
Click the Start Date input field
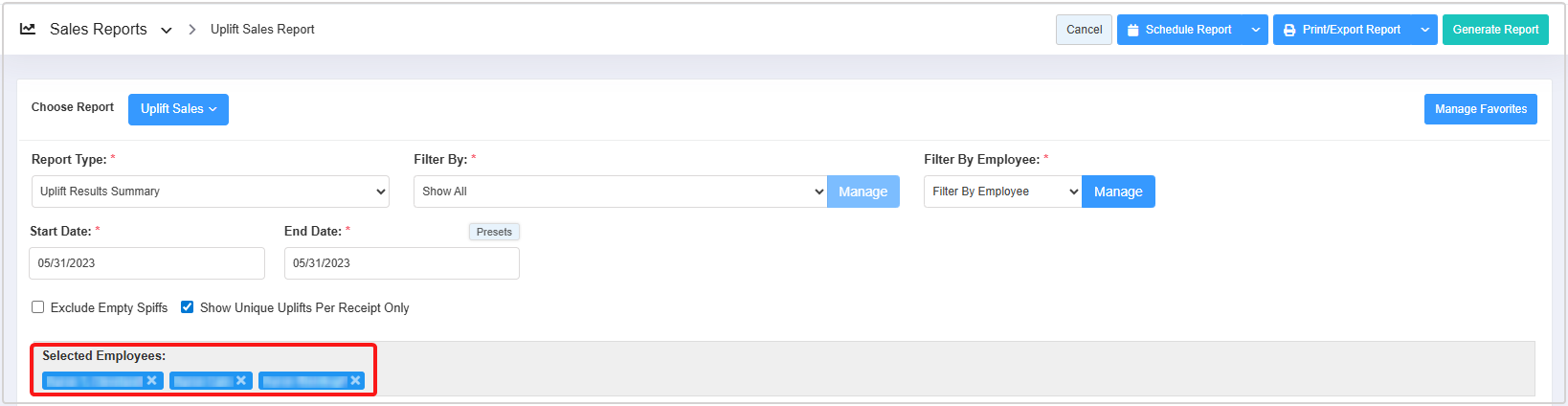(146, 263)
